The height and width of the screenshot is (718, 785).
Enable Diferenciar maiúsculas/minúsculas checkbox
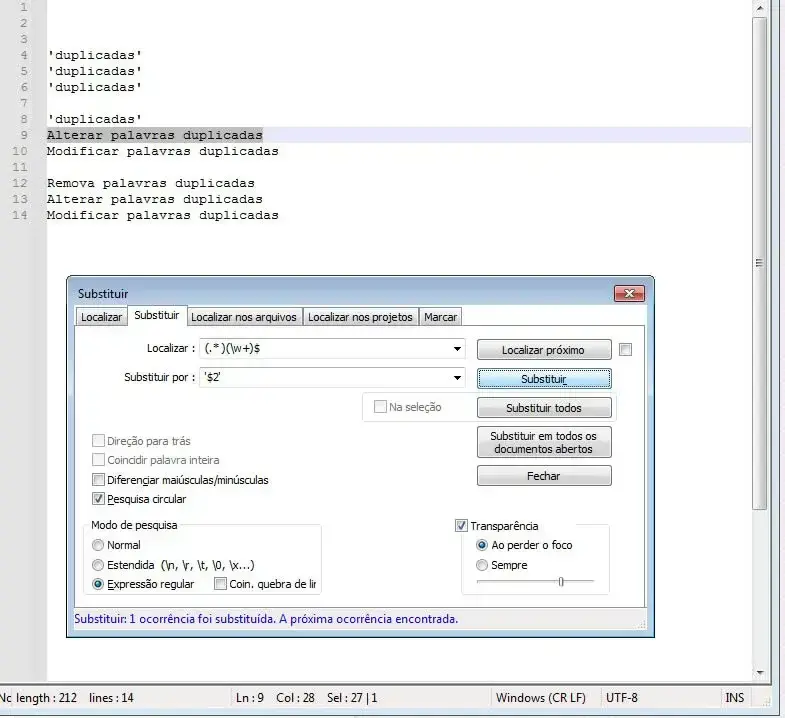(98, 480)
